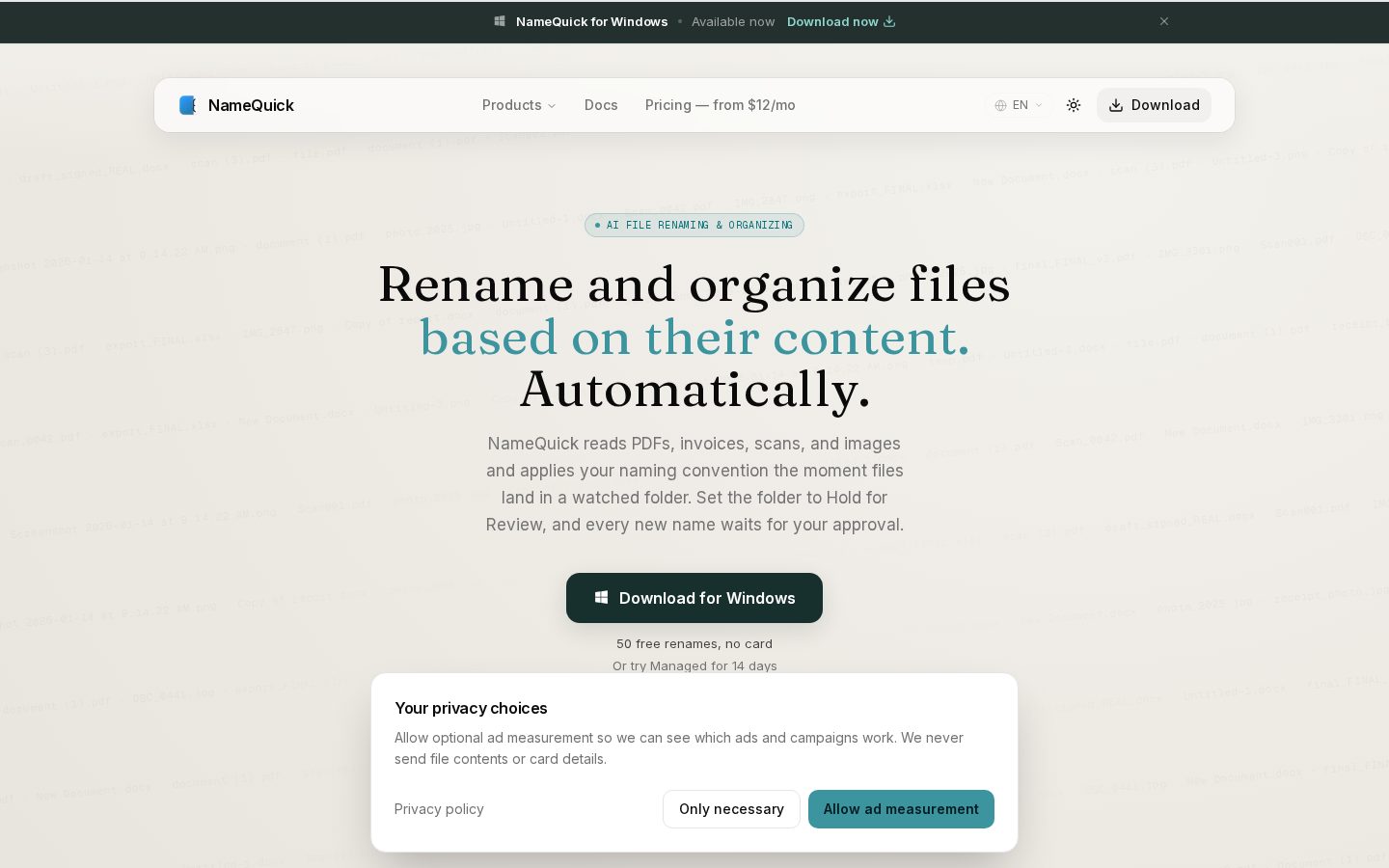Click the Available now banner text

coord(733,21)
